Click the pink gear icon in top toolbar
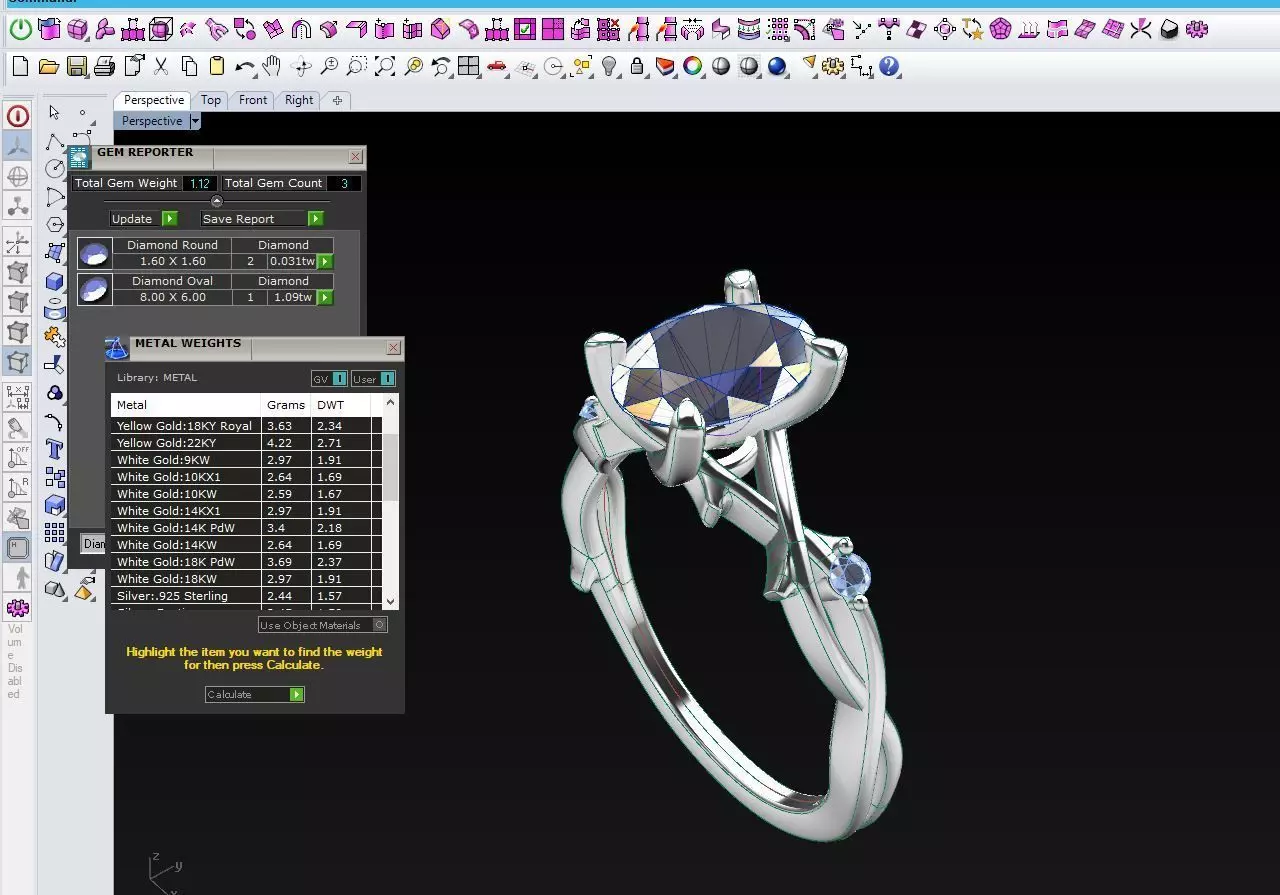This screenshot has height=895, width=1280. (1197, 30)
